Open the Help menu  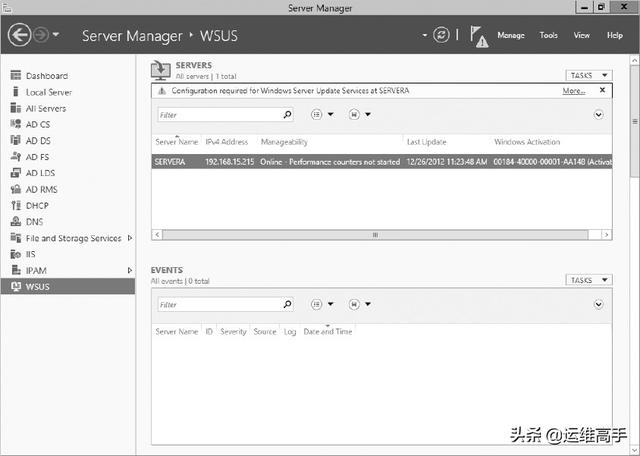614,36
